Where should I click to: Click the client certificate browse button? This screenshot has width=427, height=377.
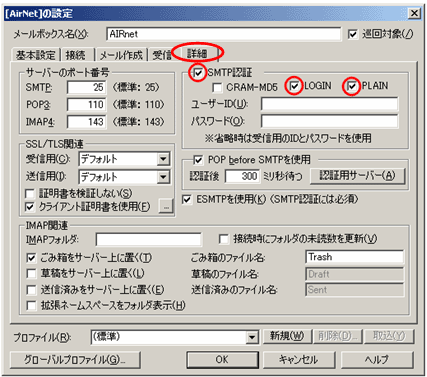166,206
